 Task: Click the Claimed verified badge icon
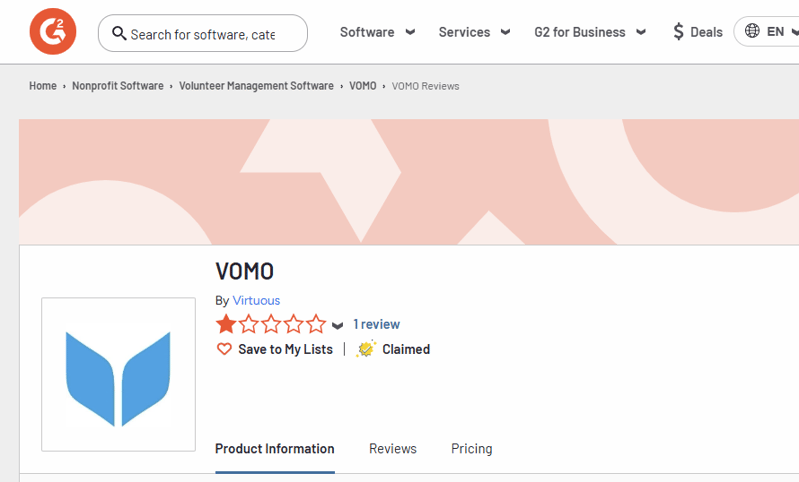tap(366, 349)
